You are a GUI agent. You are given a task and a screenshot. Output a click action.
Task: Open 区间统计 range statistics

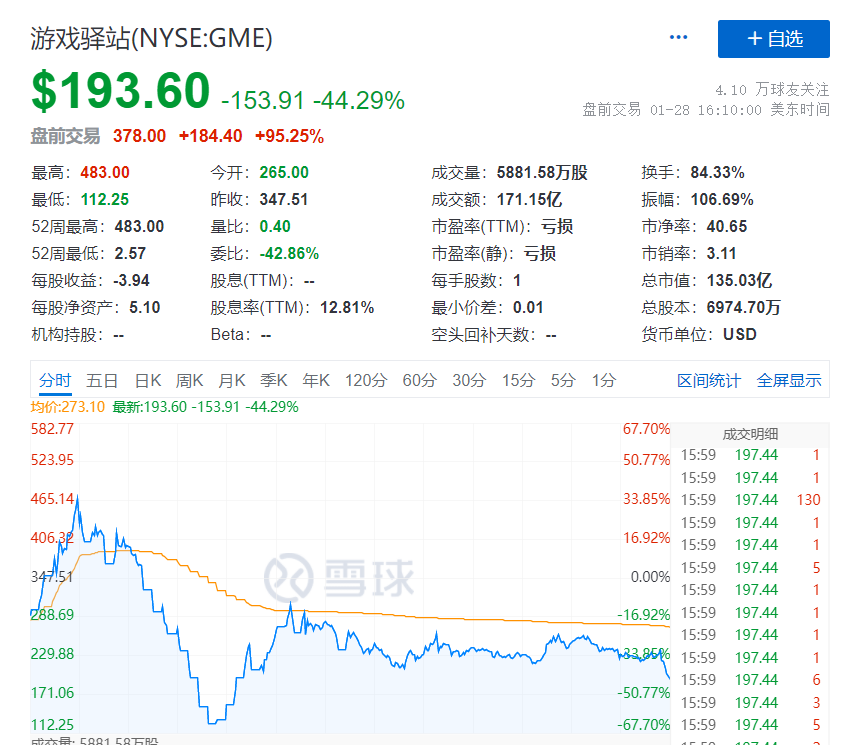[709, 381]
